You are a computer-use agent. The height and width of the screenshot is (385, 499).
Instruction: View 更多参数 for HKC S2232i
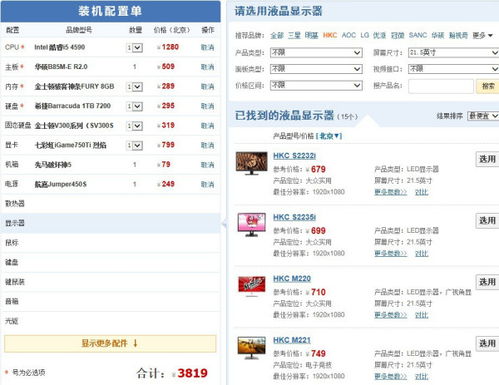[390, 192]
